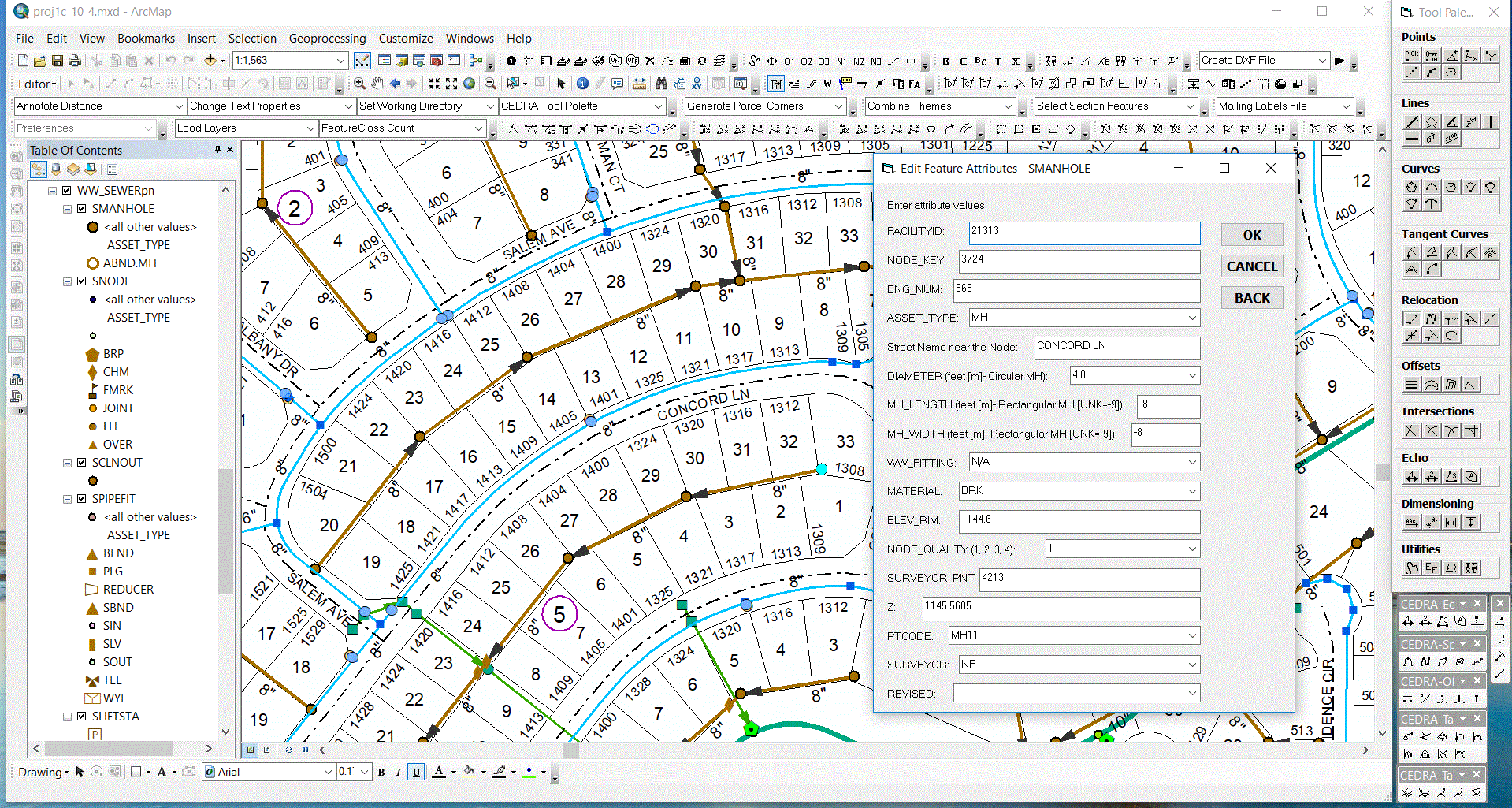Click the Add Data button
Image resolution: width=1512 pixels, height=808 pixels.
(x=210, y=61)
